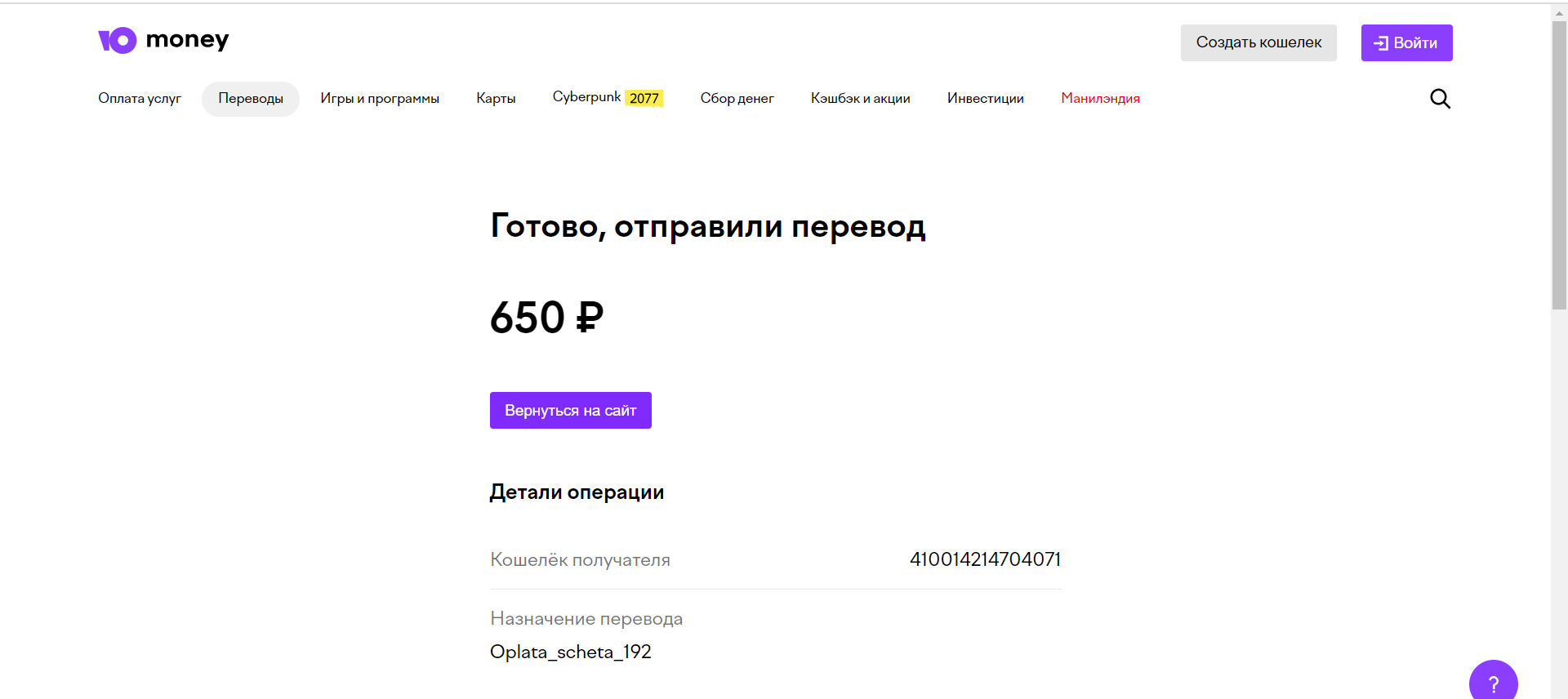Click the yellow 2077 badge

(644, 98)
